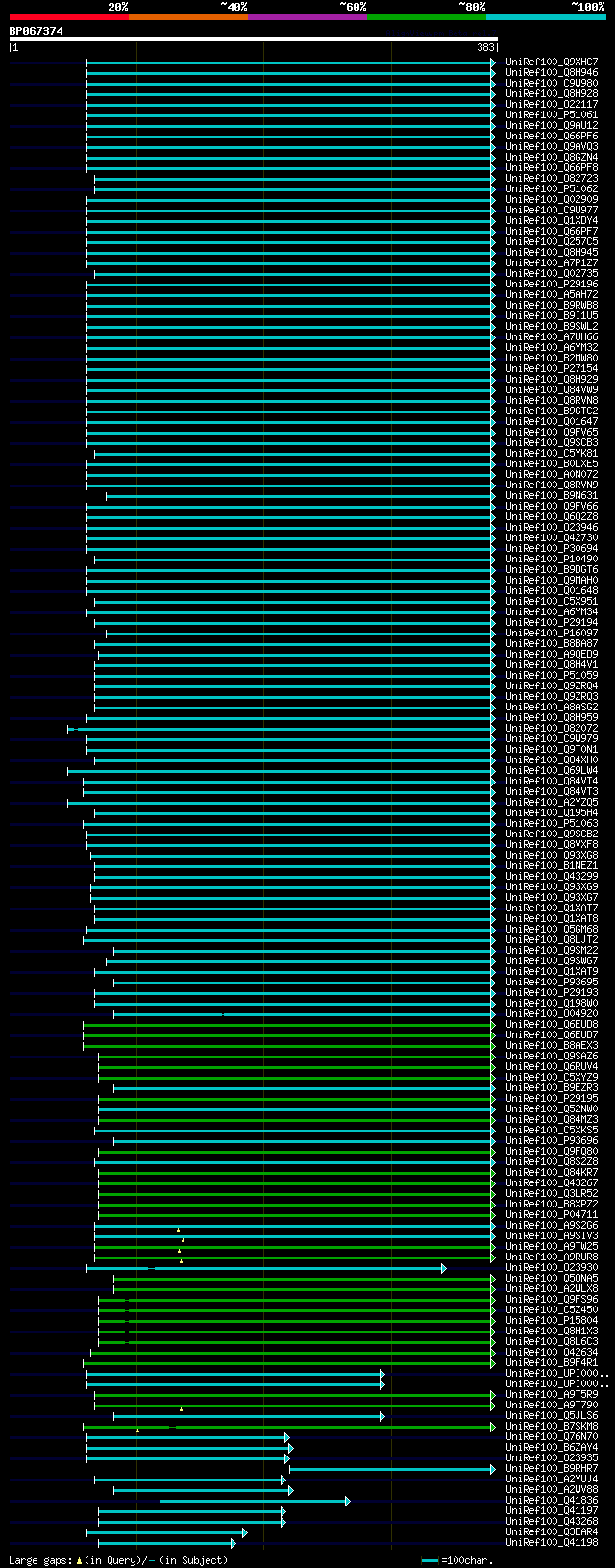Open the UniRef100_Q1XDY4 hit label
Screen dimensions: 615x1568
click(552, 220)
